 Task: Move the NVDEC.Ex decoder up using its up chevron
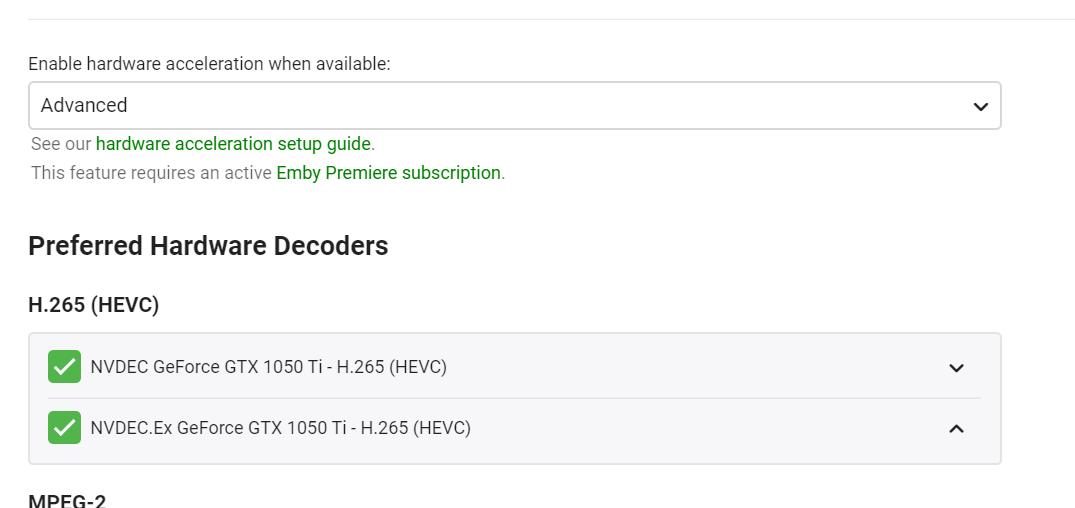pos(956,428)
